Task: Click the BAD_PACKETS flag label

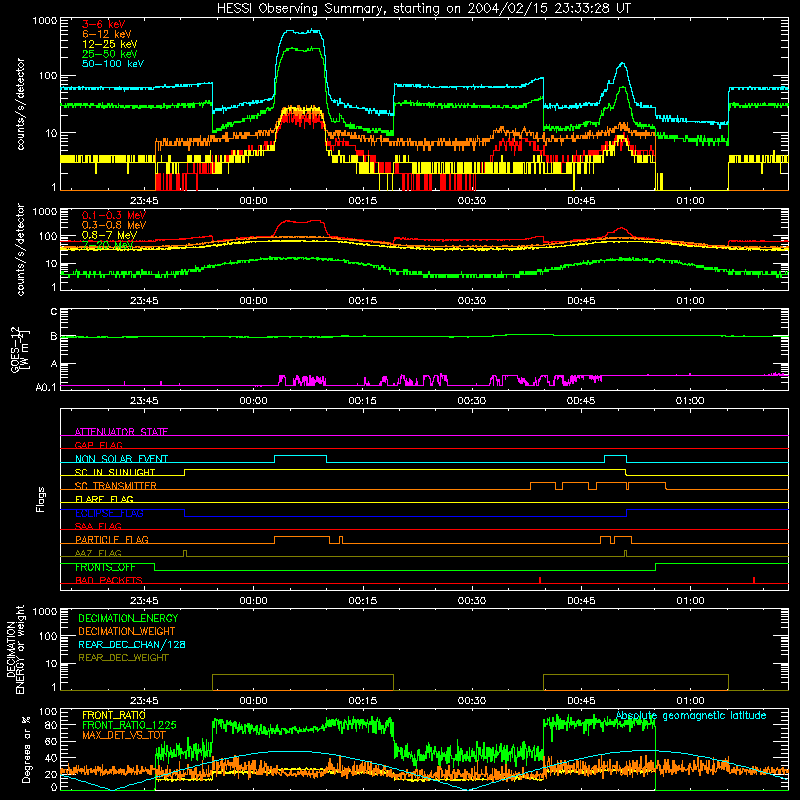Action: [x=109, y=580]
